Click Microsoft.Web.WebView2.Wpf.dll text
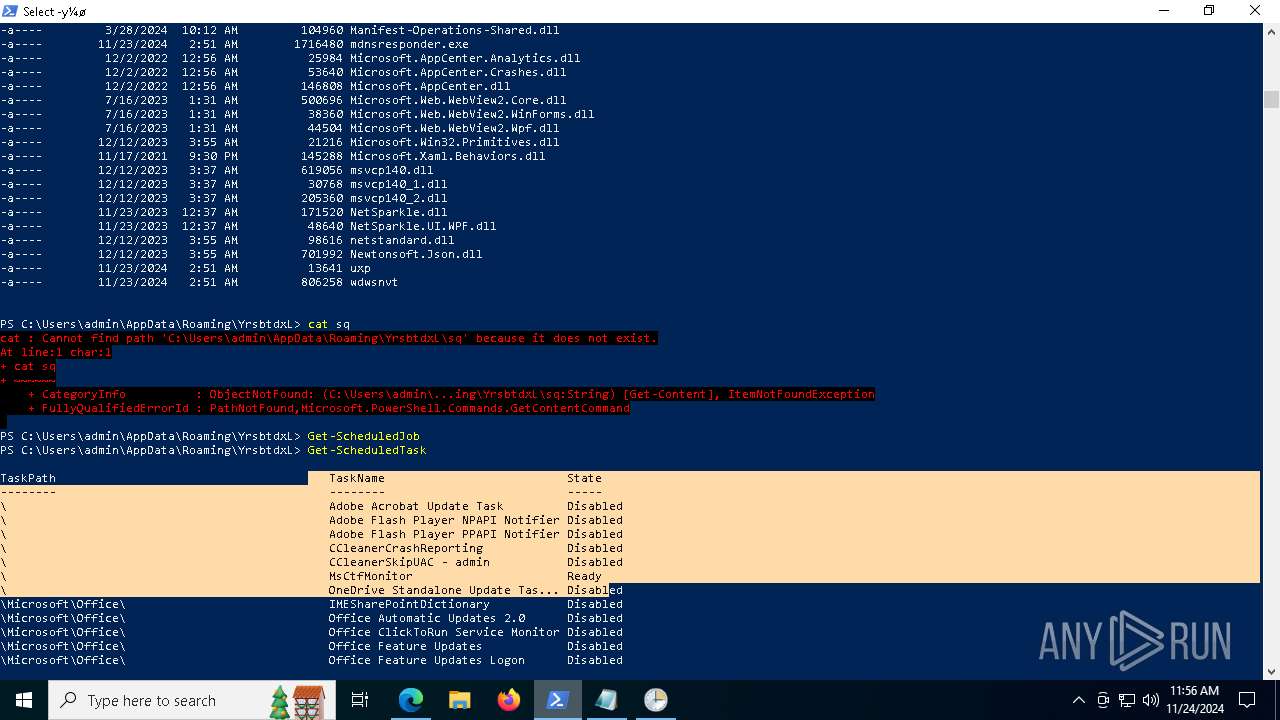Screen dimensions: 1280x720 pyautogui.click(x=454, y=128)
